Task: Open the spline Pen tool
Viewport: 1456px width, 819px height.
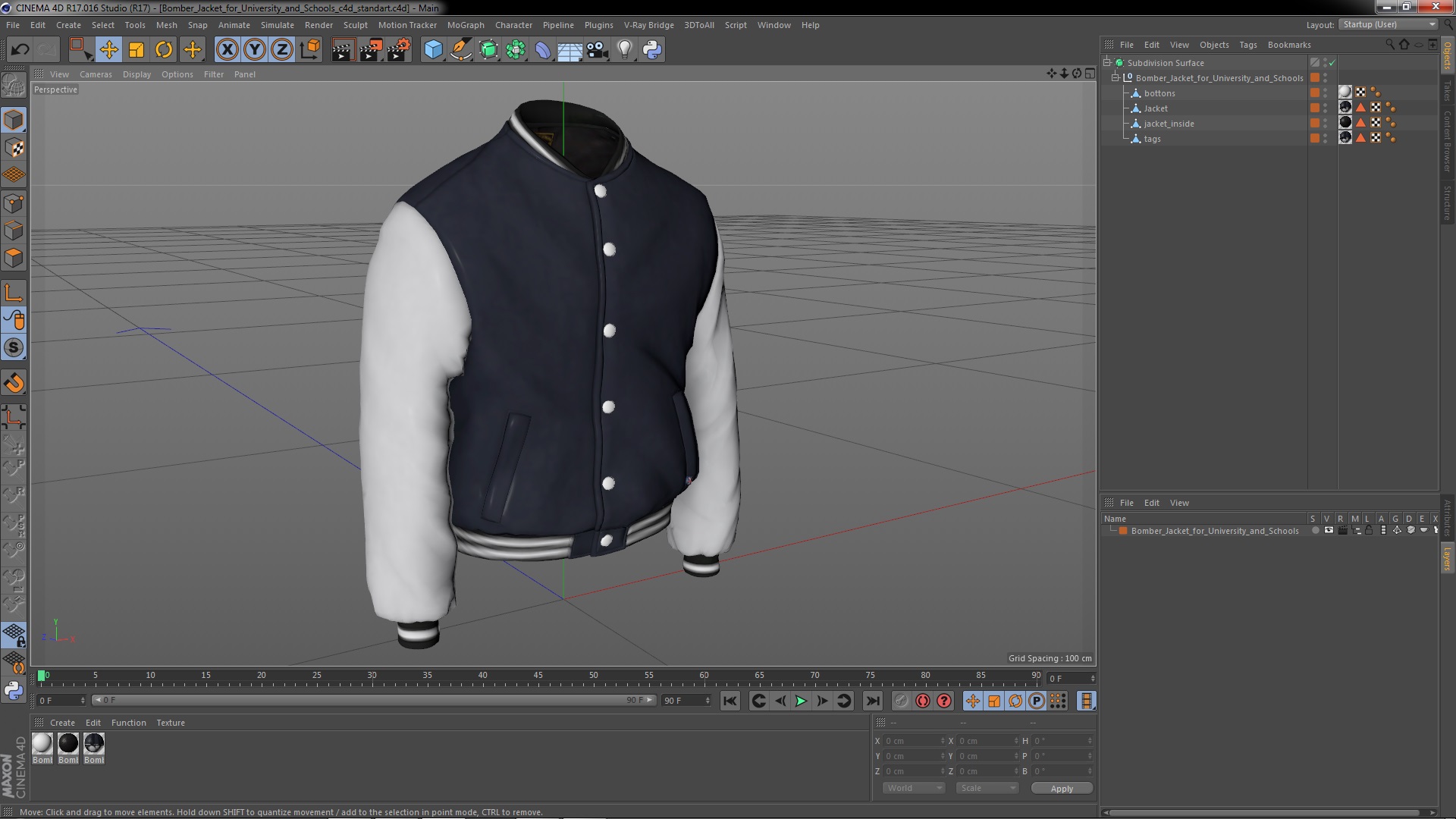Action: (460, 50)
